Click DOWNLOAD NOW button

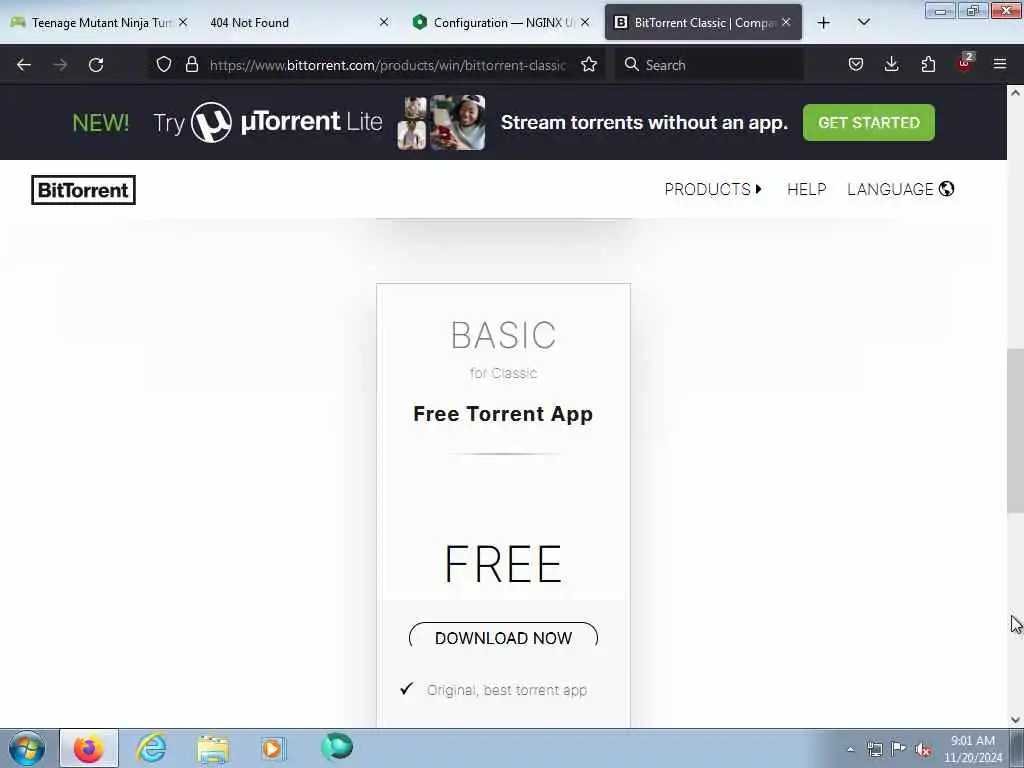[x=504, y=637]
